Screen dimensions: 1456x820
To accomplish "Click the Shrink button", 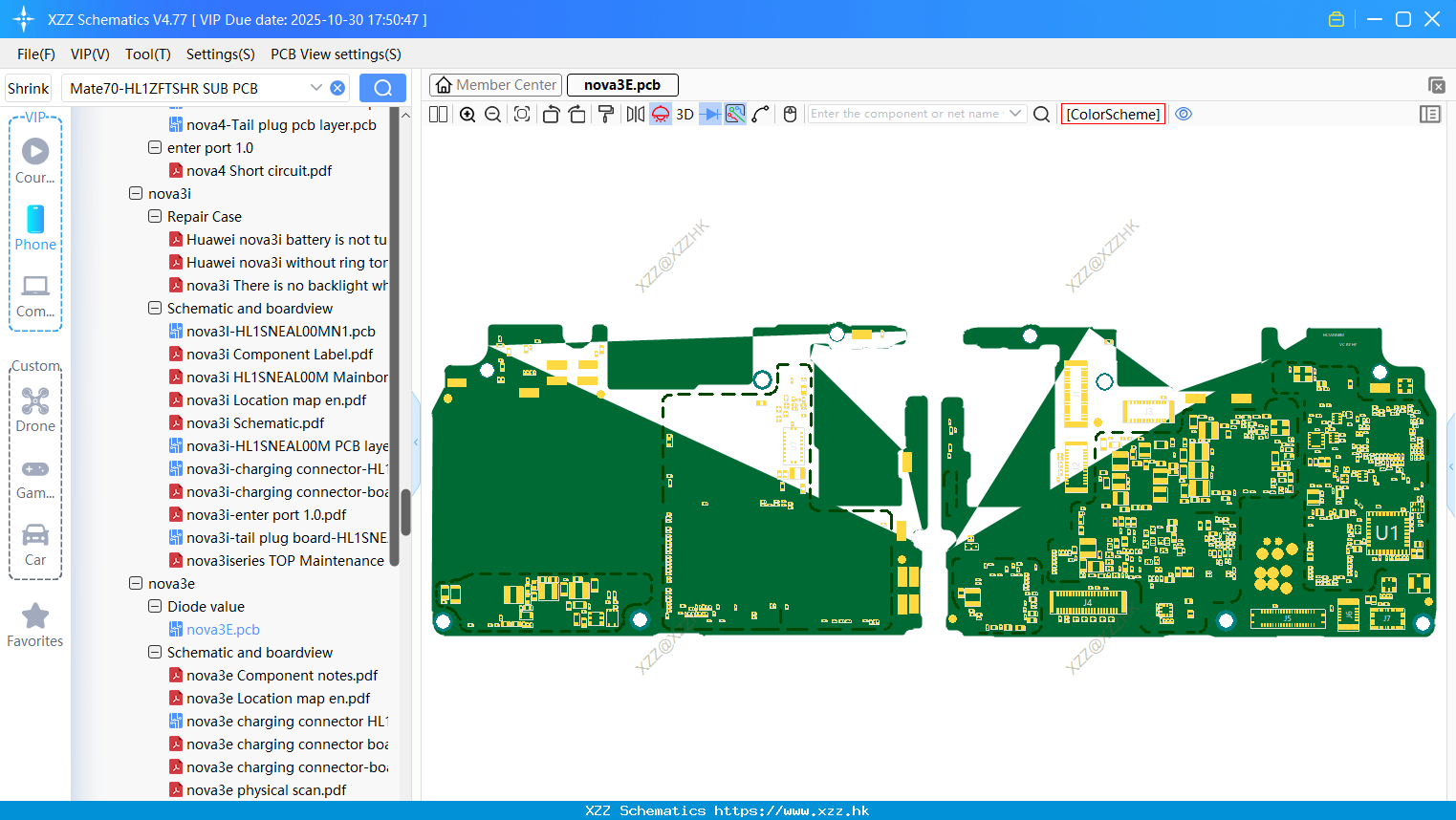I will 28,88.
